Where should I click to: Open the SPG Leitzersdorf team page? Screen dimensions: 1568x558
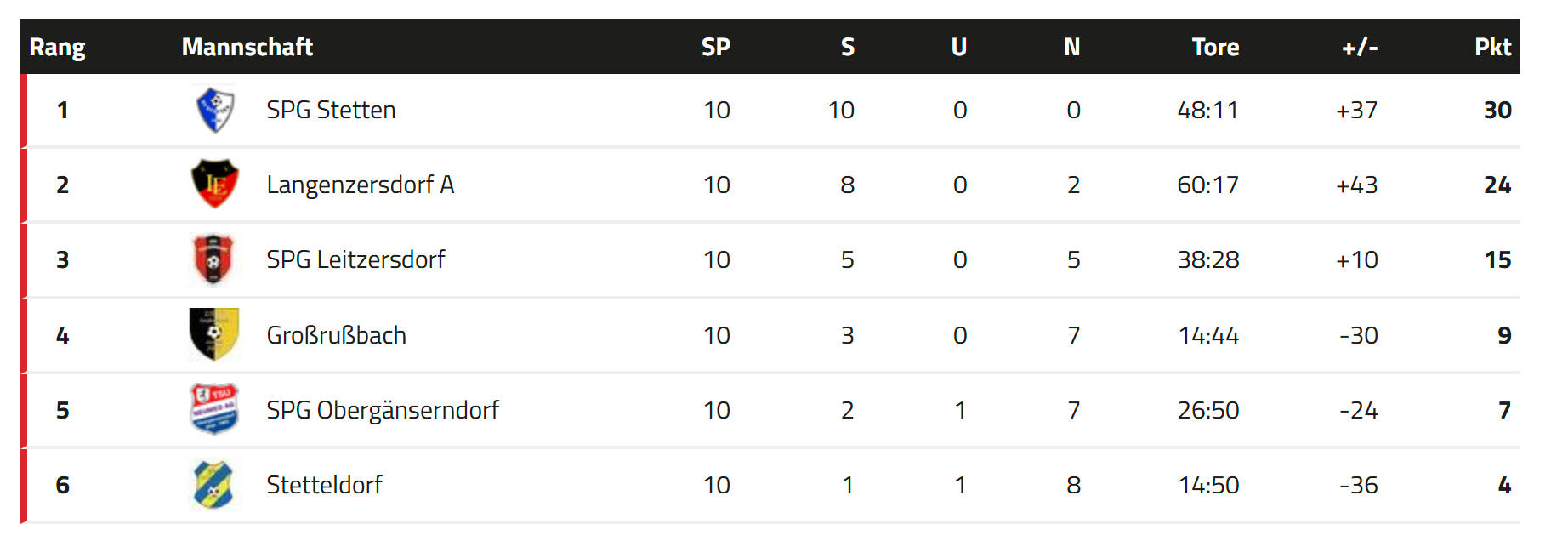click(355, 259)
